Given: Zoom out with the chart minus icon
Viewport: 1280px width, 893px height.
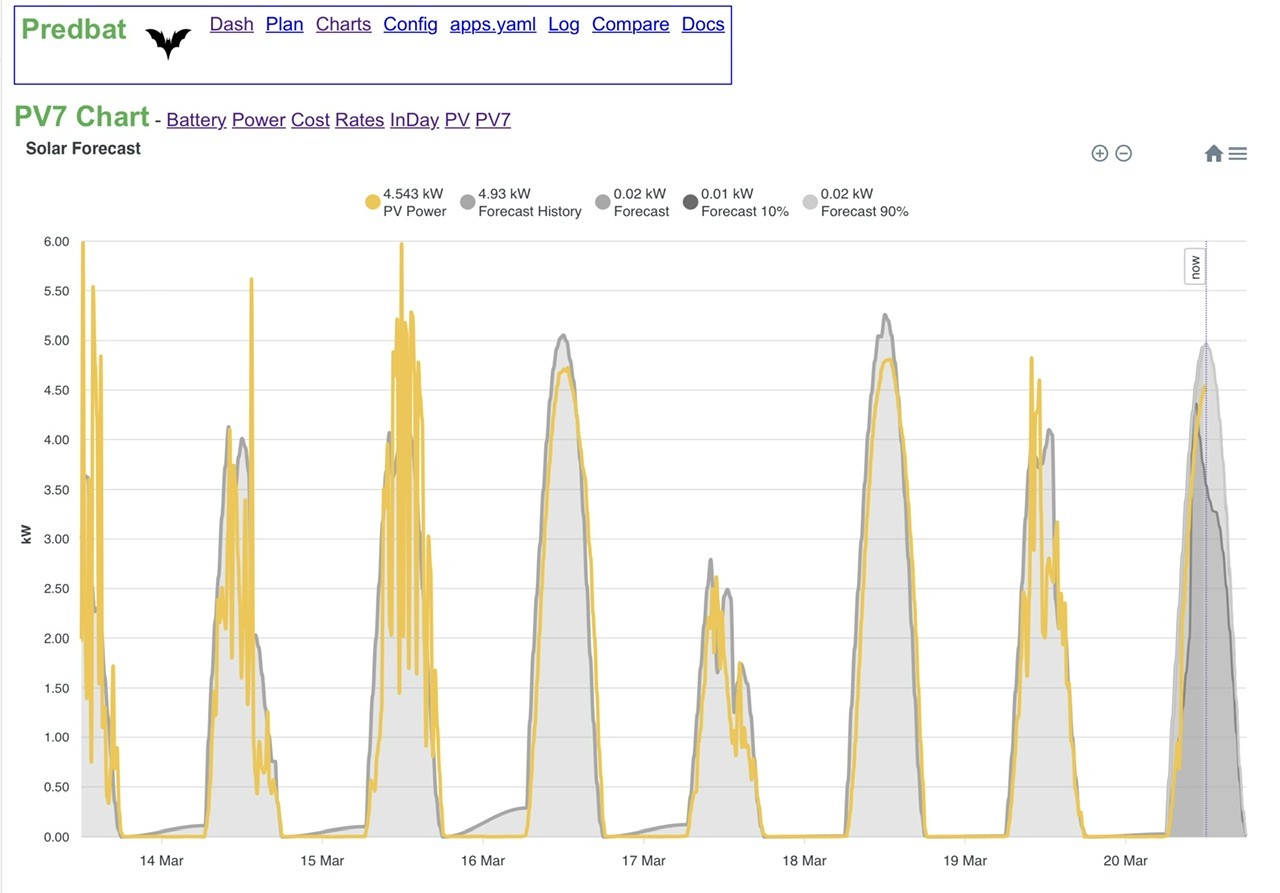Looking at the screenshot, I should 1123,153.
